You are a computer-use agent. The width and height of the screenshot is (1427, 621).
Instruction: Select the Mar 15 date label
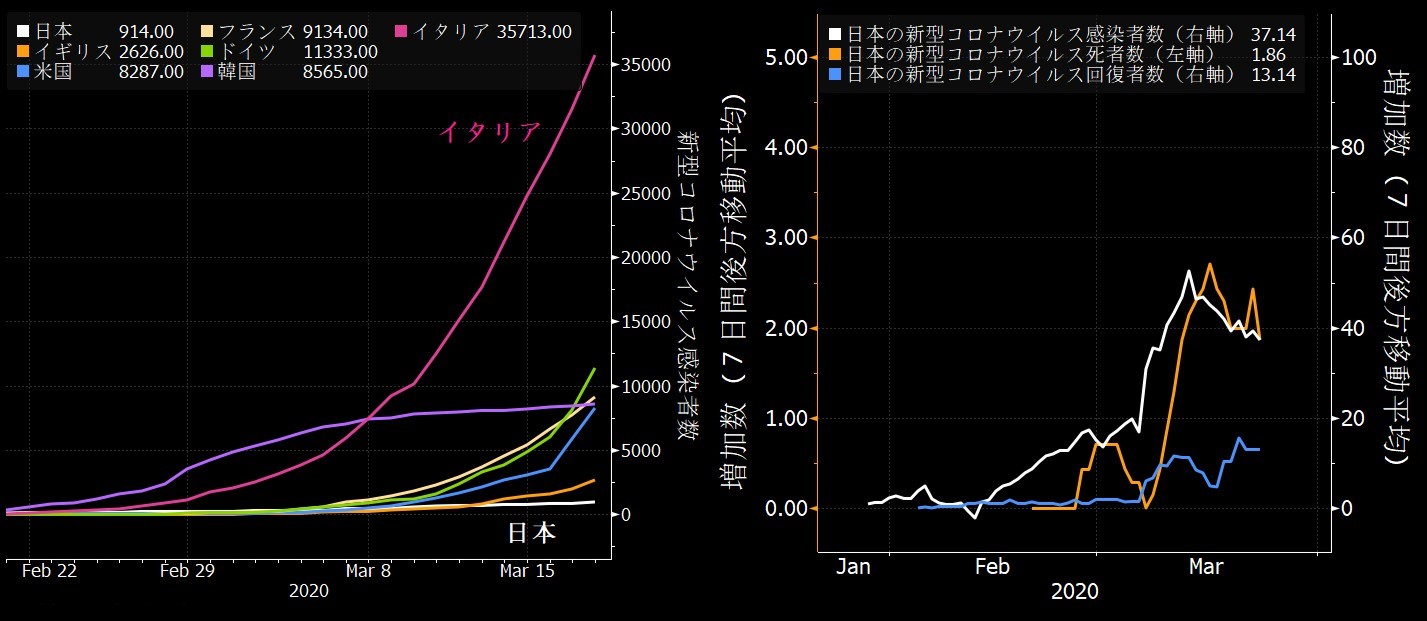(527, 570)
